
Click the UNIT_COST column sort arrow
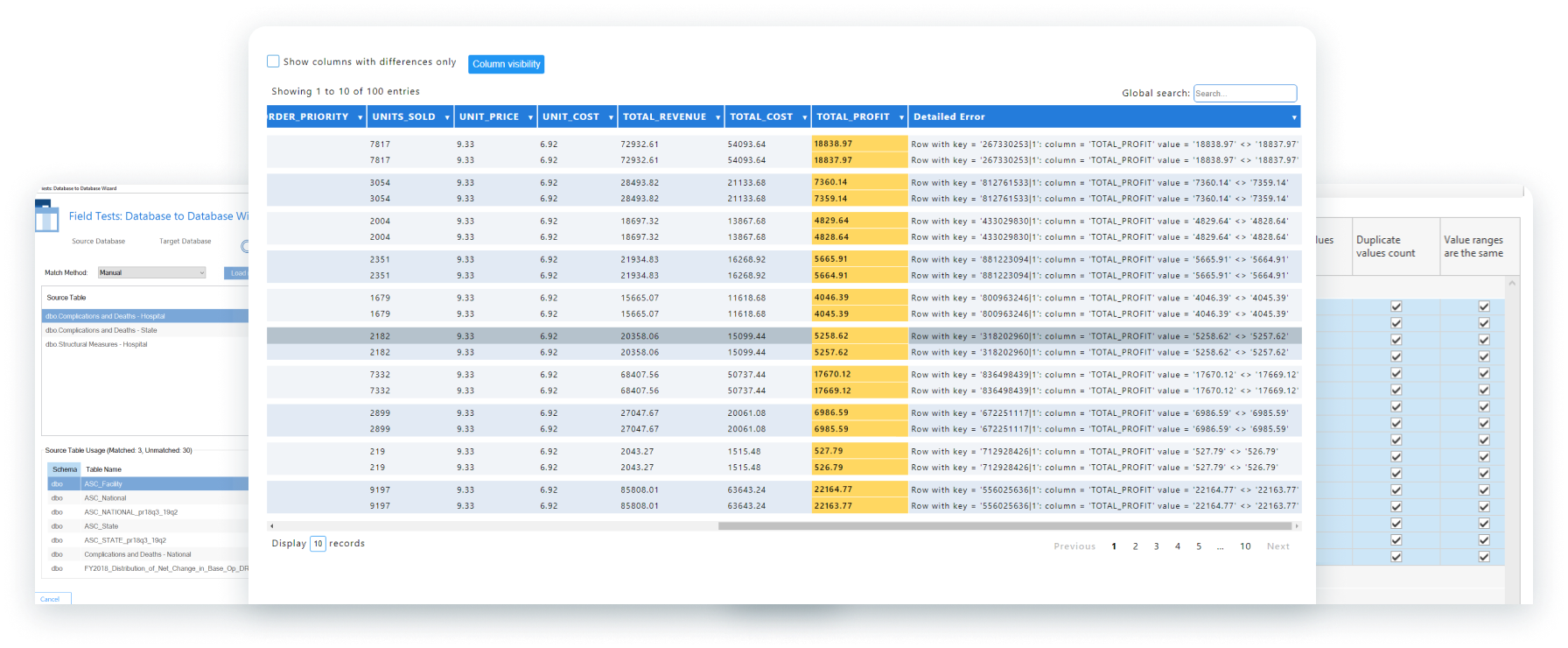tap(611, 117)
